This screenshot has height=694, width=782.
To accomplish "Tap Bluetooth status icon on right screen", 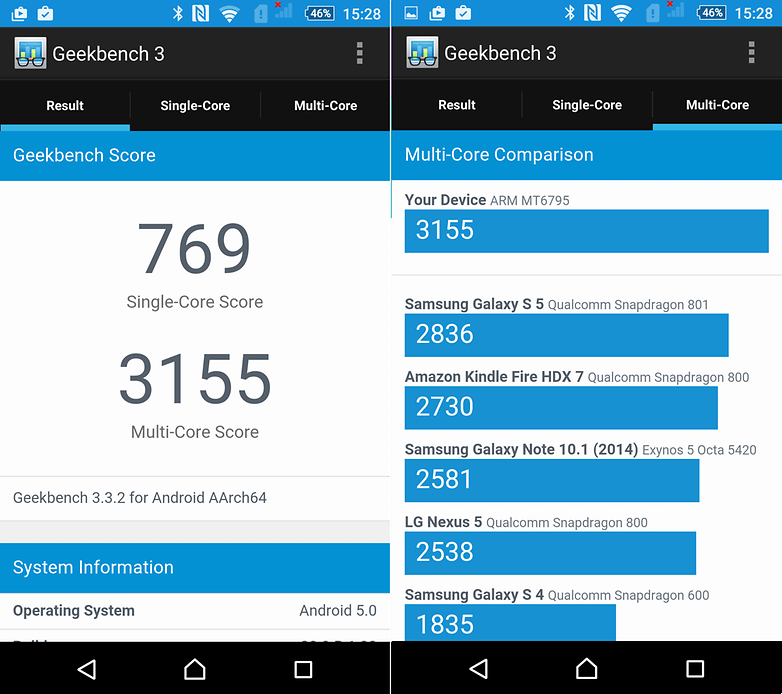I will [570, 13].
